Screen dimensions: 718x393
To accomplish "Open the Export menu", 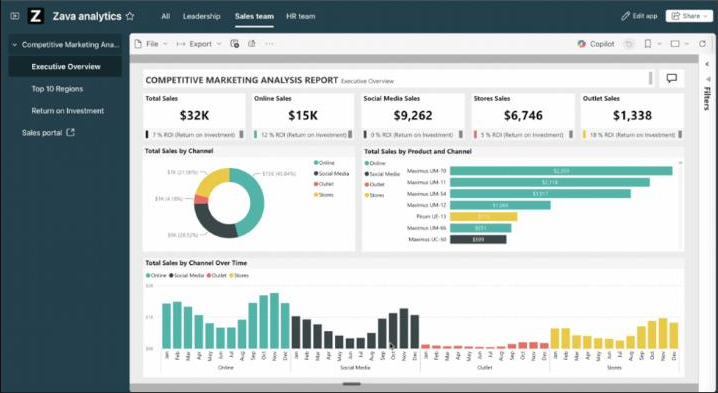I will [x=199, y=44].
